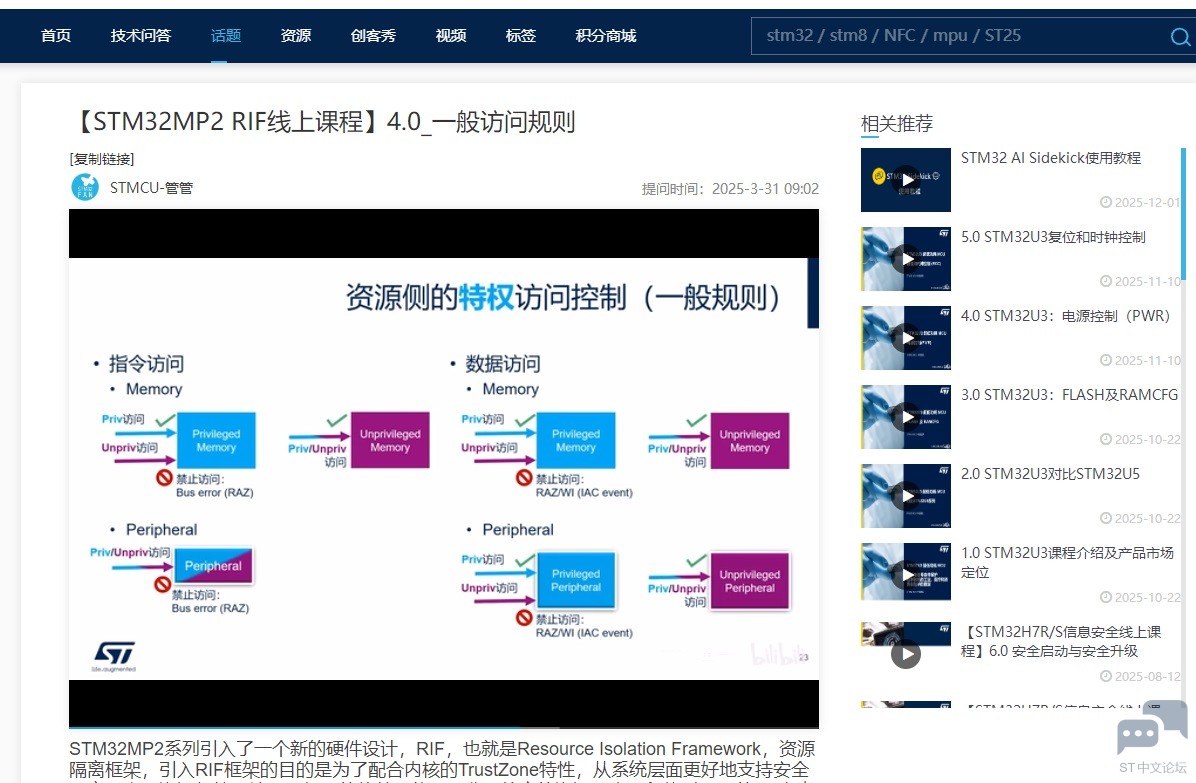Open the 技术问答 nav item

click(140, 36)
